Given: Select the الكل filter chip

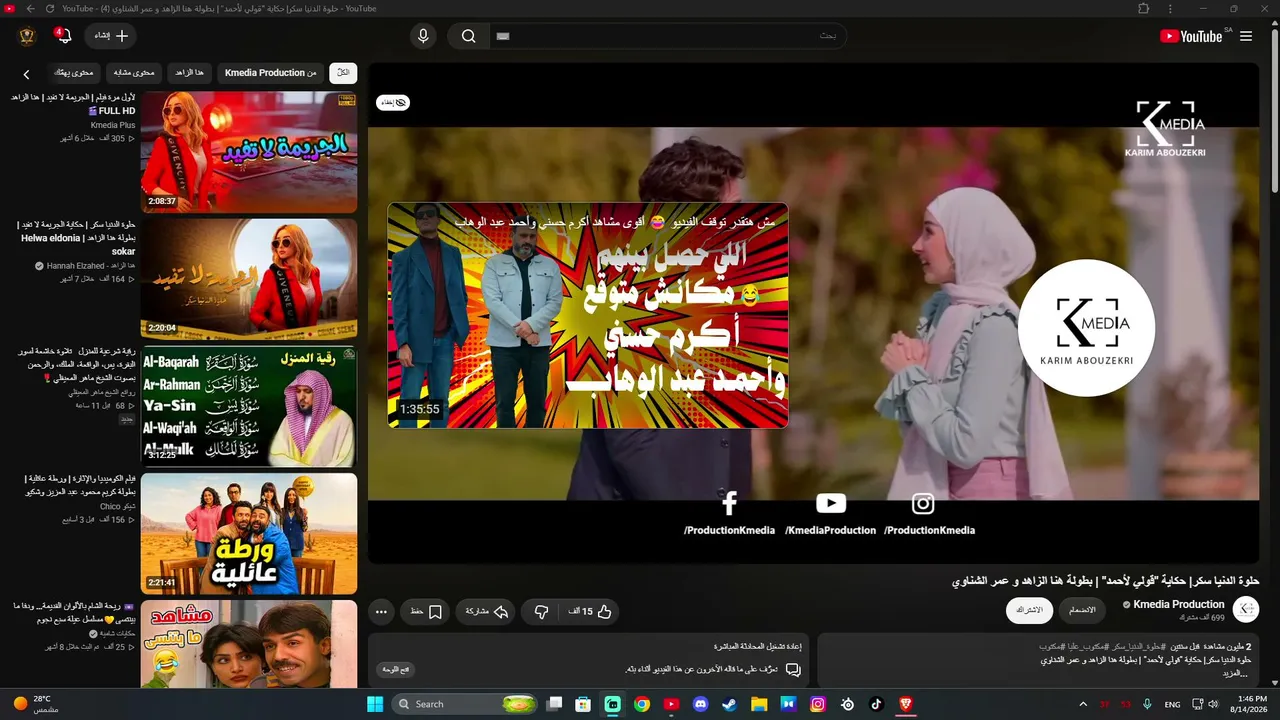Looking at the screenshot, I should click(x=343, y=73).
